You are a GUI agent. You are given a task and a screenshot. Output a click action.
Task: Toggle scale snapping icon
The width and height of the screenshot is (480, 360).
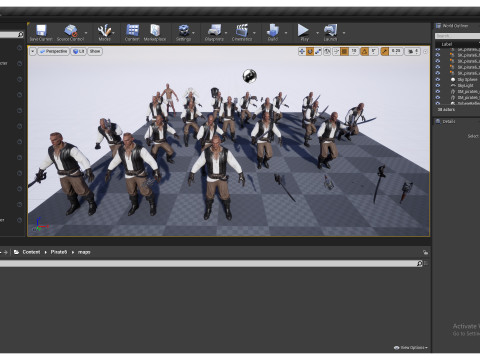coord(385,51)
